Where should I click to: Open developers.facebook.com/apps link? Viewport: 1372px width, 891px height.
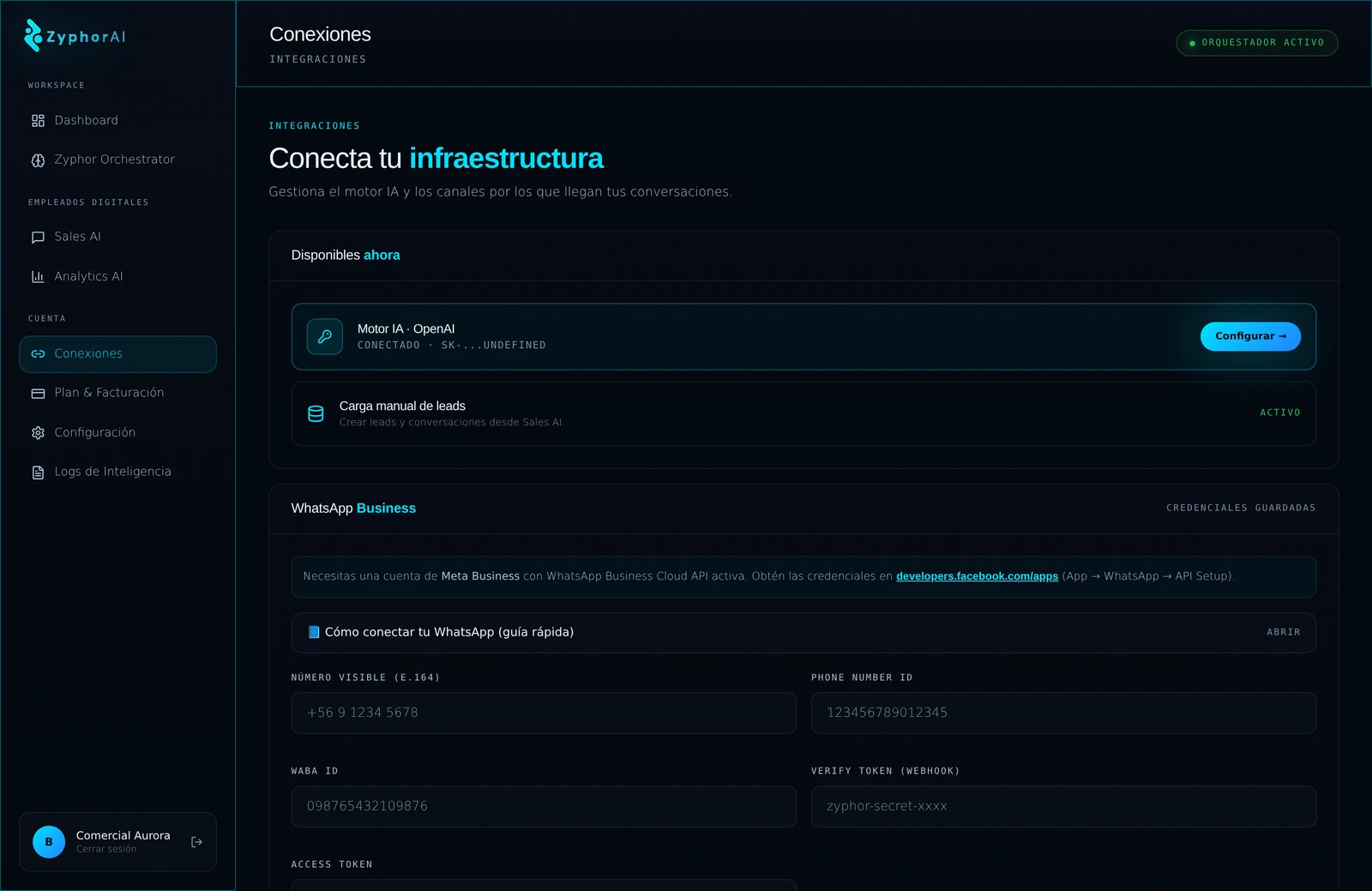click(977, 576)
